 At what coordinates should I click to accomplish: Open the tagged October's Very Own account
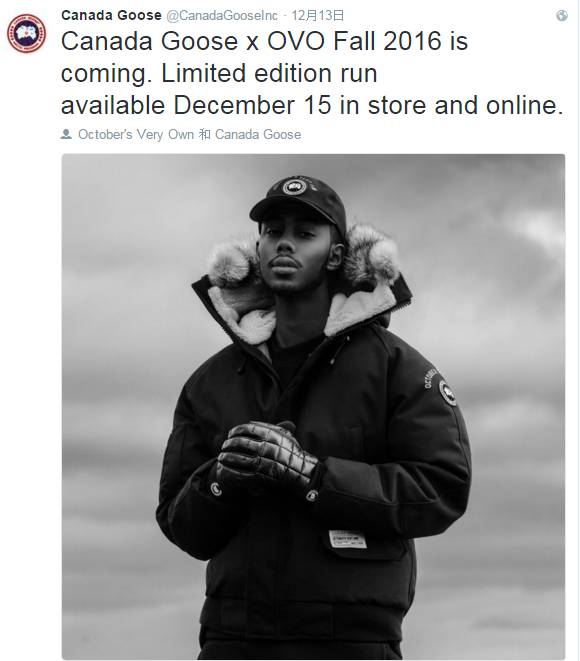[136, 134]
